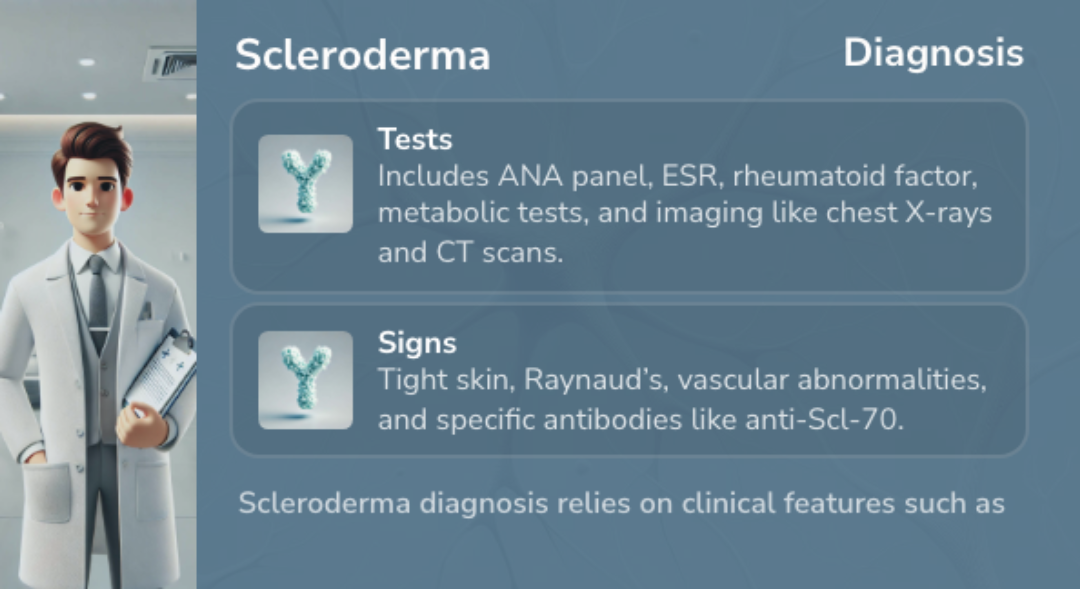Click the antibody icon beside Signs
The width and height of the screenshot is (1080, 589).
pos(306,380)
